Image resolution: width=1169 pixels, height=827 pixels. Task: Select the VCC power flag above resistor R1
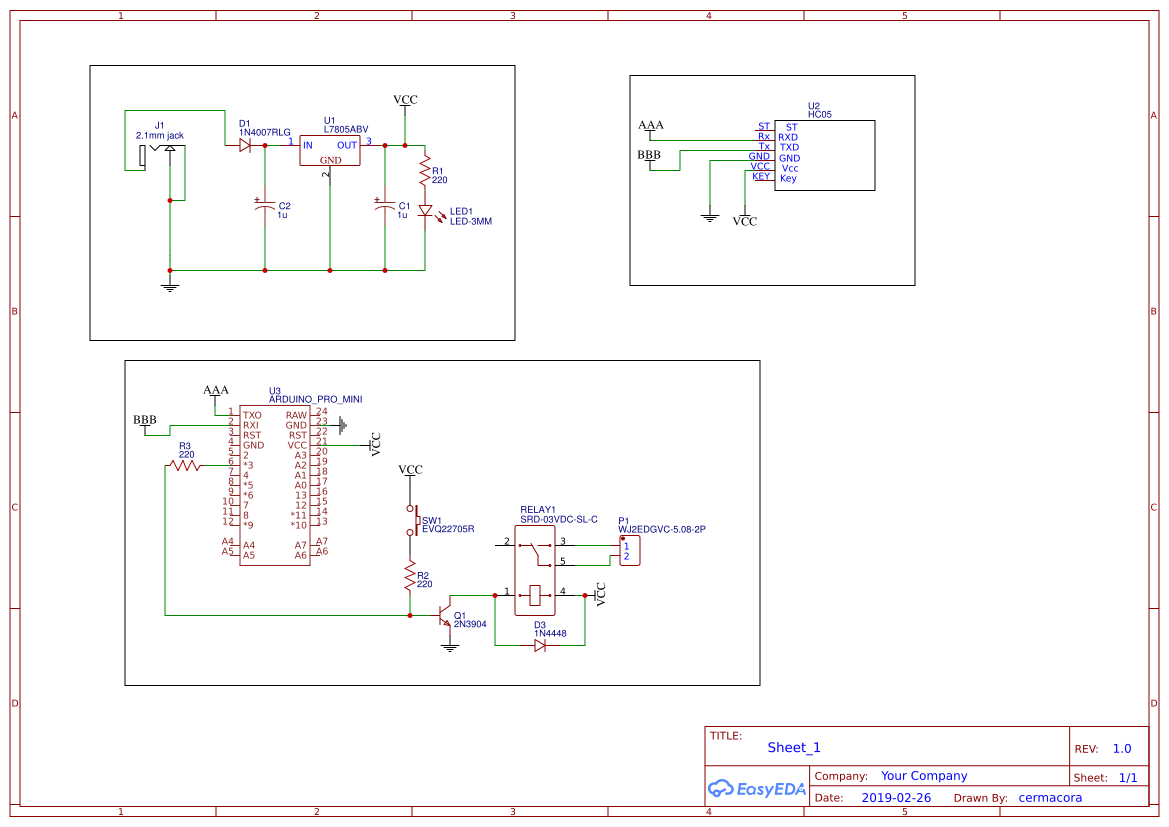click(x=403, y=99)
